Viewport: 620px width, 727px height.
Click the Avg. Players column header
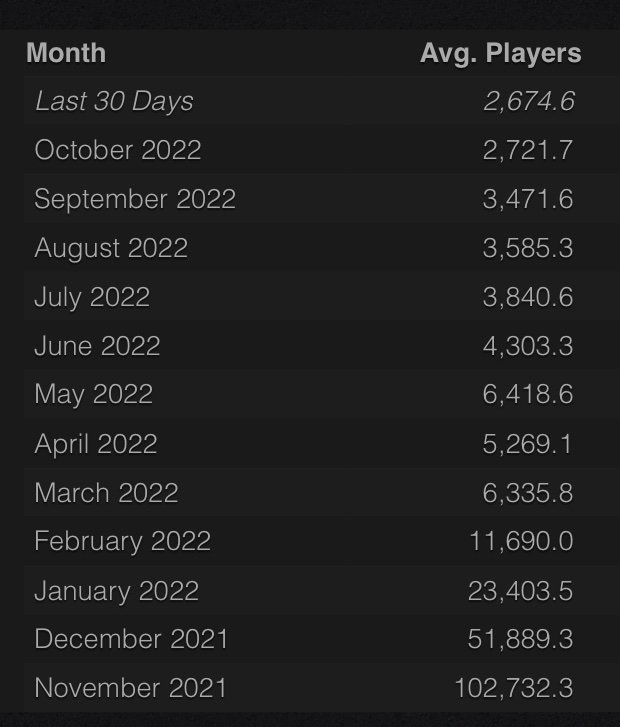pyautogui.click(x=500, y=54)
